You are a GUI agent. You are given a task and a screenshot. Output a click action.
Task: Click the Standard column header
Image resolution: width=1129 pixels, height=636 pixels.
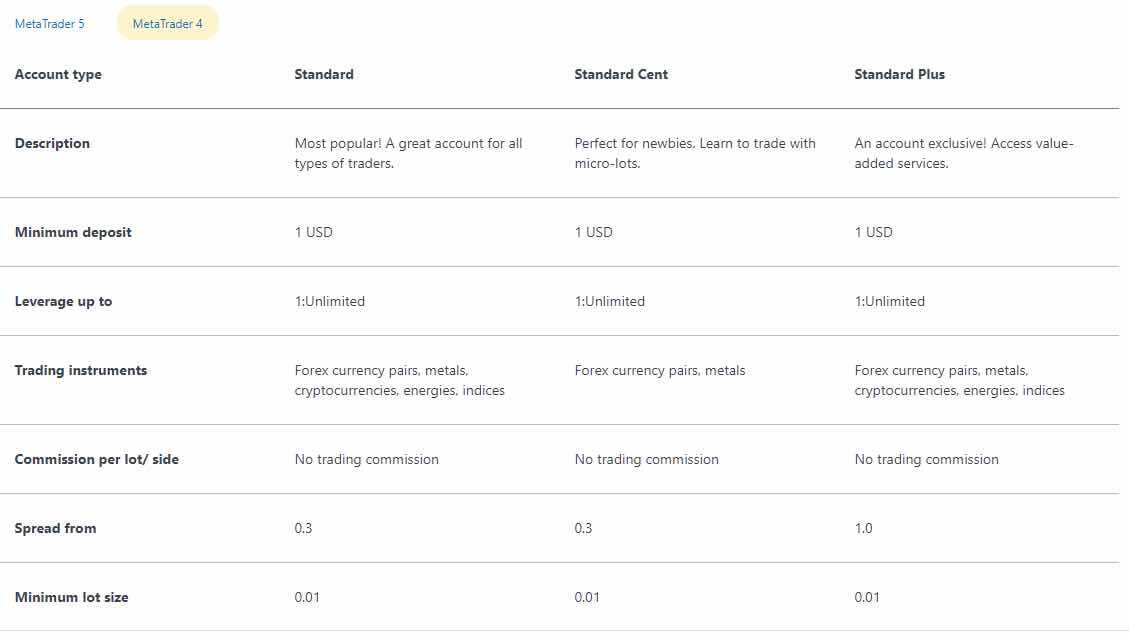tap(324, 74)
